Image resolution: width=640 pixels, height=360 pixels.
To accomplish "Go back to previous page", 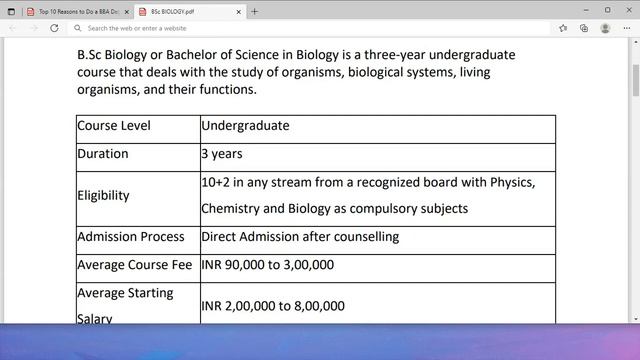I will (x=12, y=28).
